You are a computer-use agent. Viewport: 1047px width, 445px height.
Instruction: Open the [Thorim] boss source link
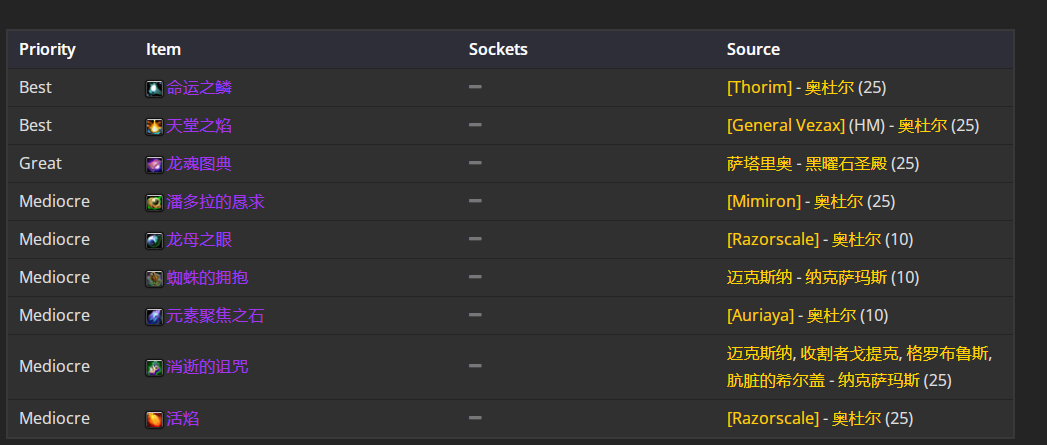coord(759,88)
